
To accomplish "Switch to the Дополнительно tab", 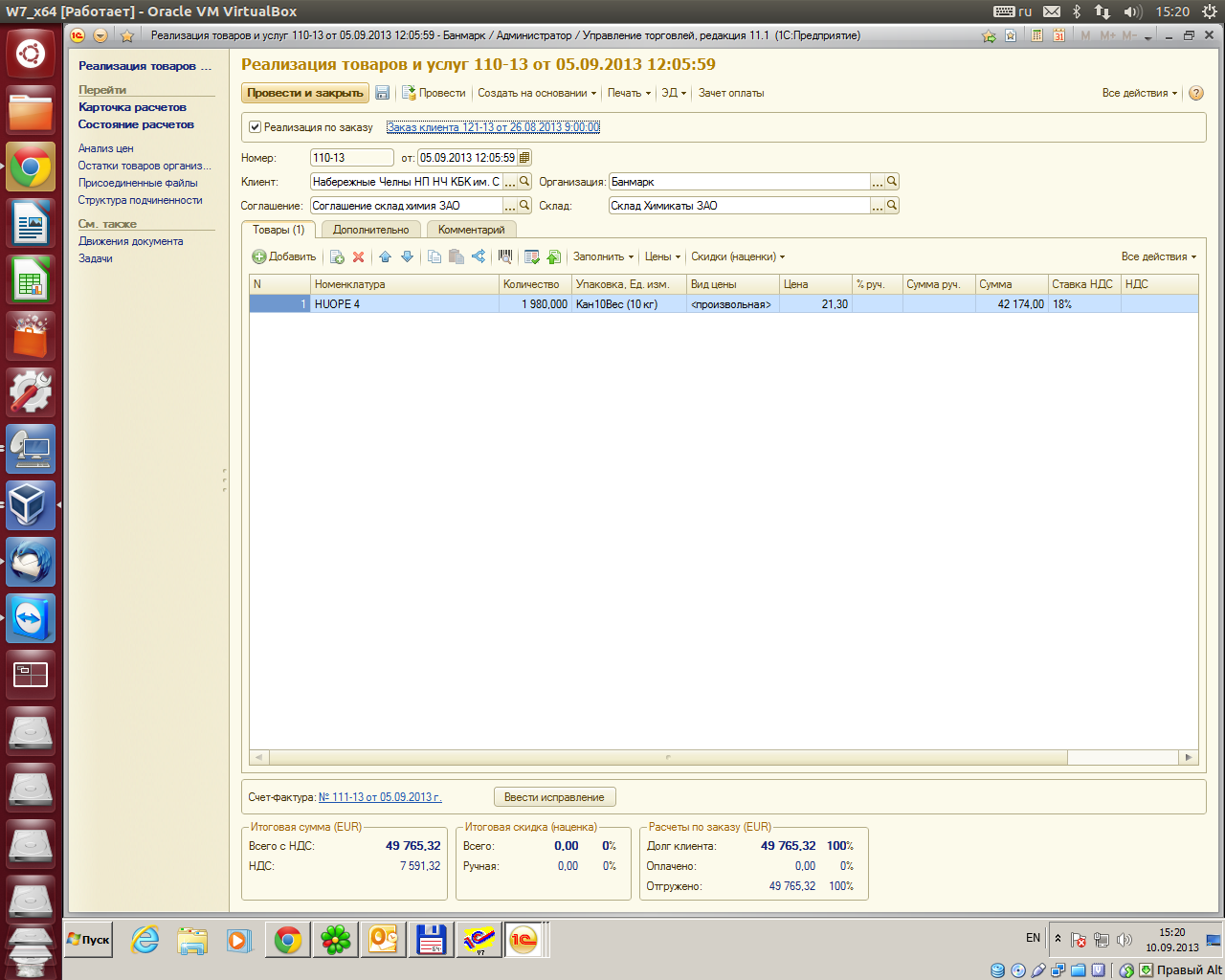I will click(371, 230).
